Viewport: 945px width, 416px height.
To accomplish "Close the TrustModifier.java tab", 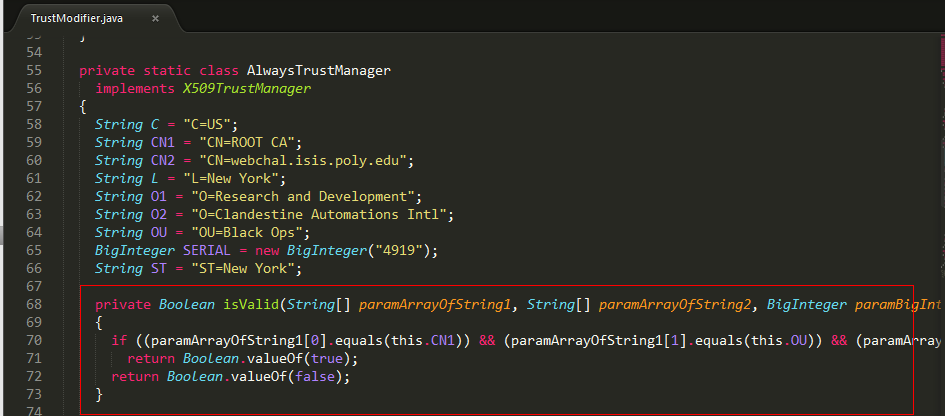I will point(155,18).
